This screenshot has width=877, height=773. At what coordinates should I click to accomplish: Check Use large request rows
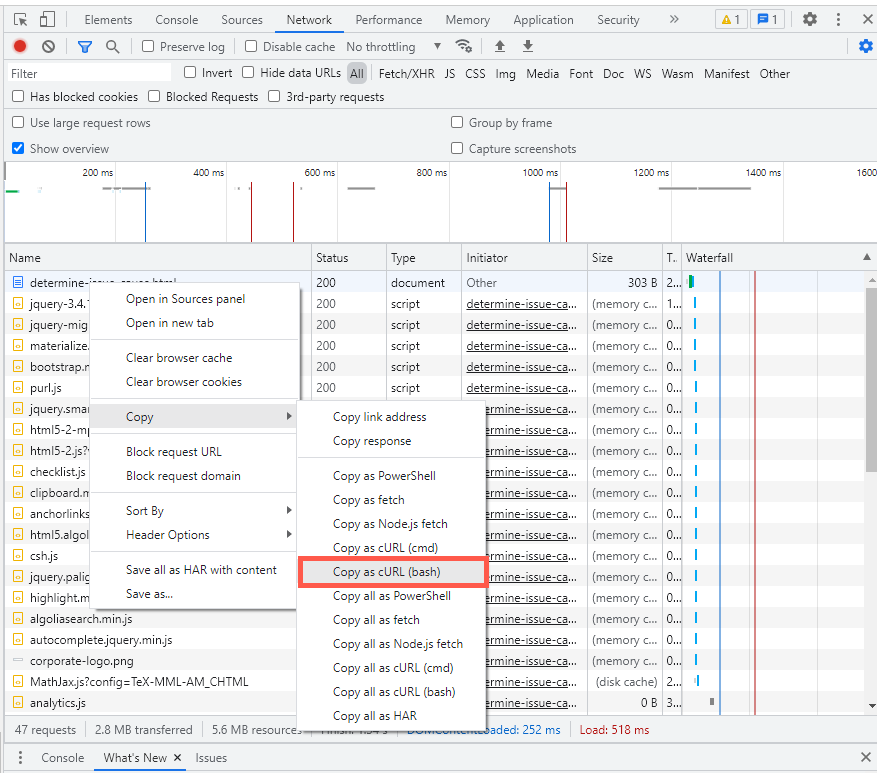[18, 122]
